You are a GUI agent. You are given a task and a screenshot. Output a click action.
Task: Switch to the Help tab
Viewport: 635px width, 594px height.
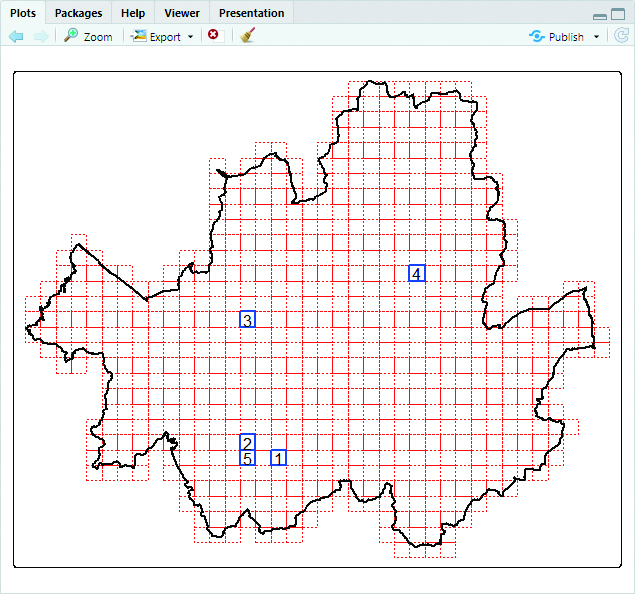pos(133,13)
